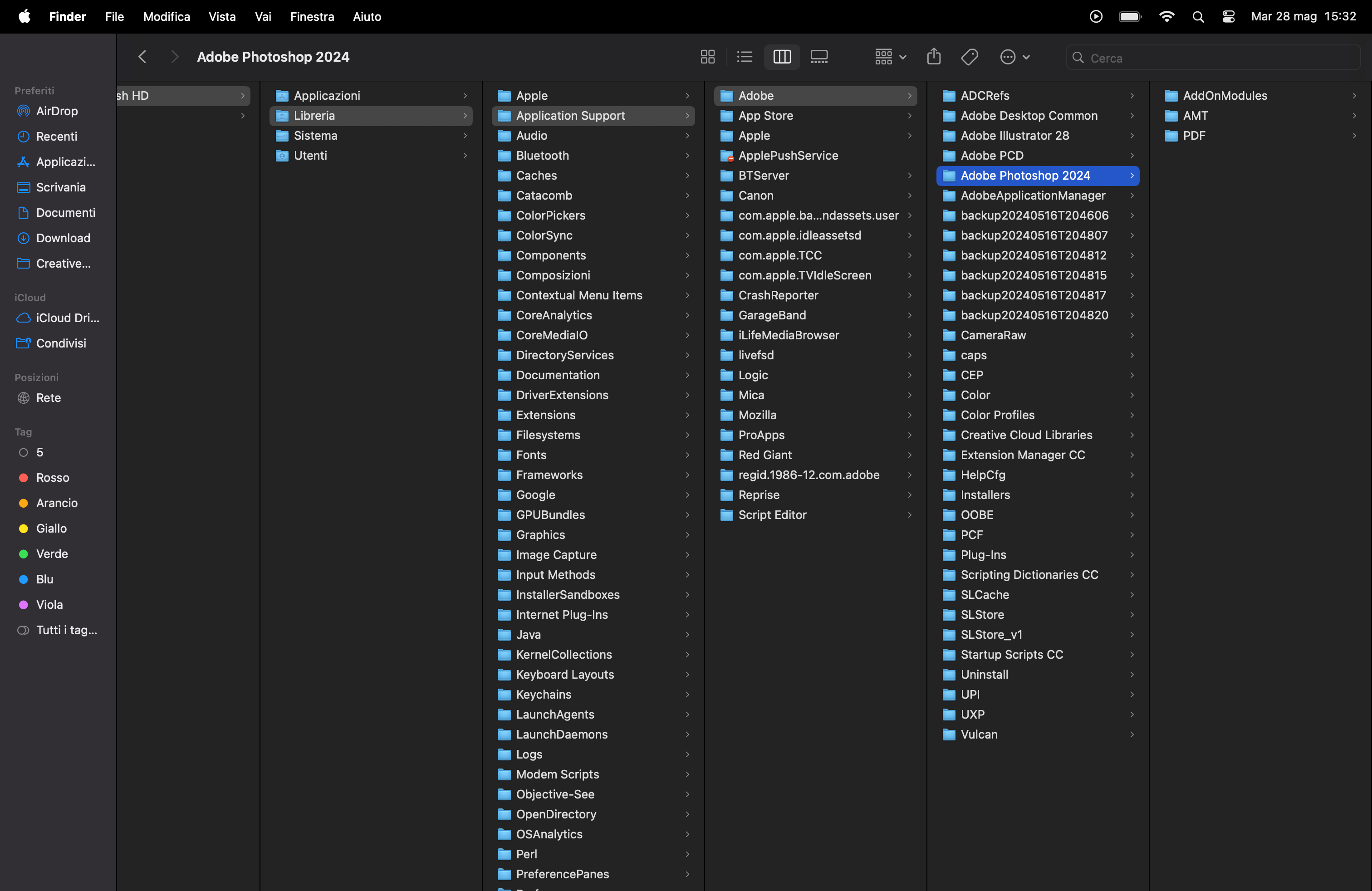Open the action menu with ellipsis icon

(1014, 56)
